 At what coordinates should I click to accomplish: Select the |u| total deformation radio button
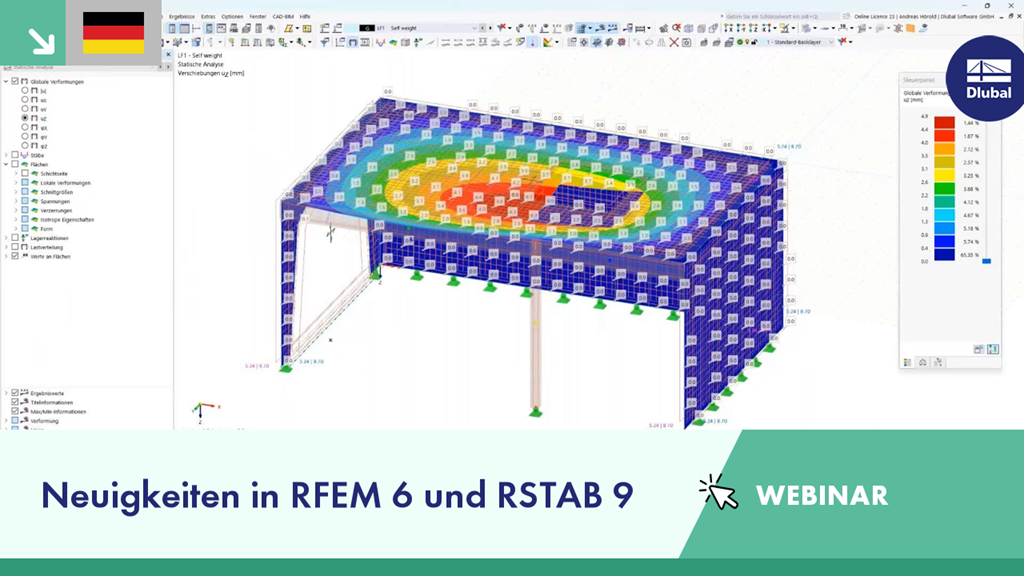pos(25,91)
